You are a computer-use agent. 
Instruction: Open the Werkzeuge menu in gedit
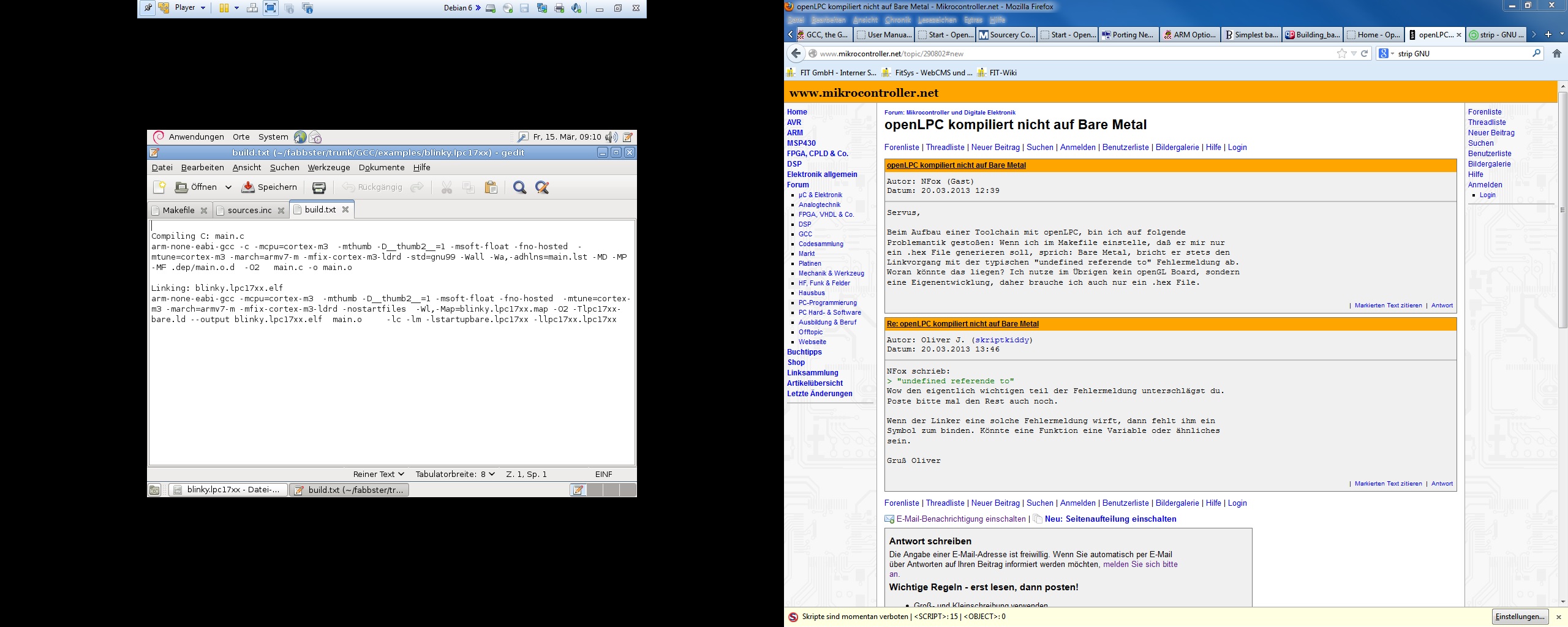[329, 167]
